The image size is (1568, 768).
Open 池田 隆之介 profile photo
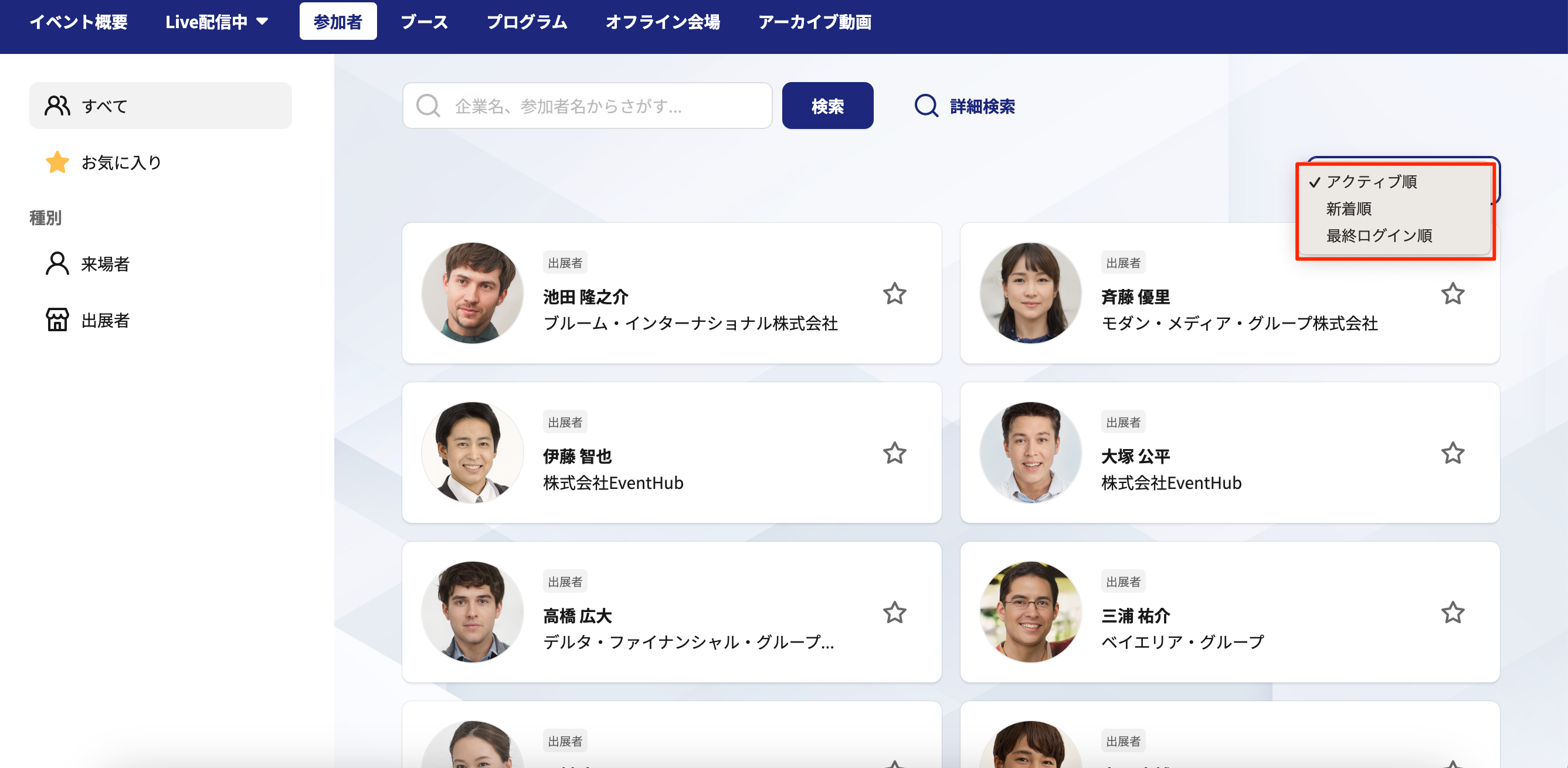tap(473, 293)
